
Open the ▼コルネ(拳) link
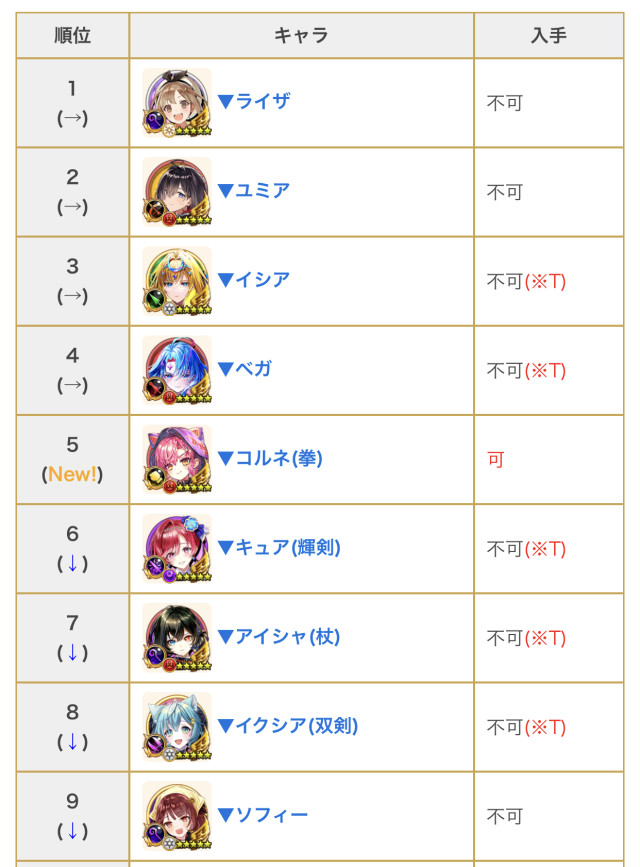(x=270, y=458)
